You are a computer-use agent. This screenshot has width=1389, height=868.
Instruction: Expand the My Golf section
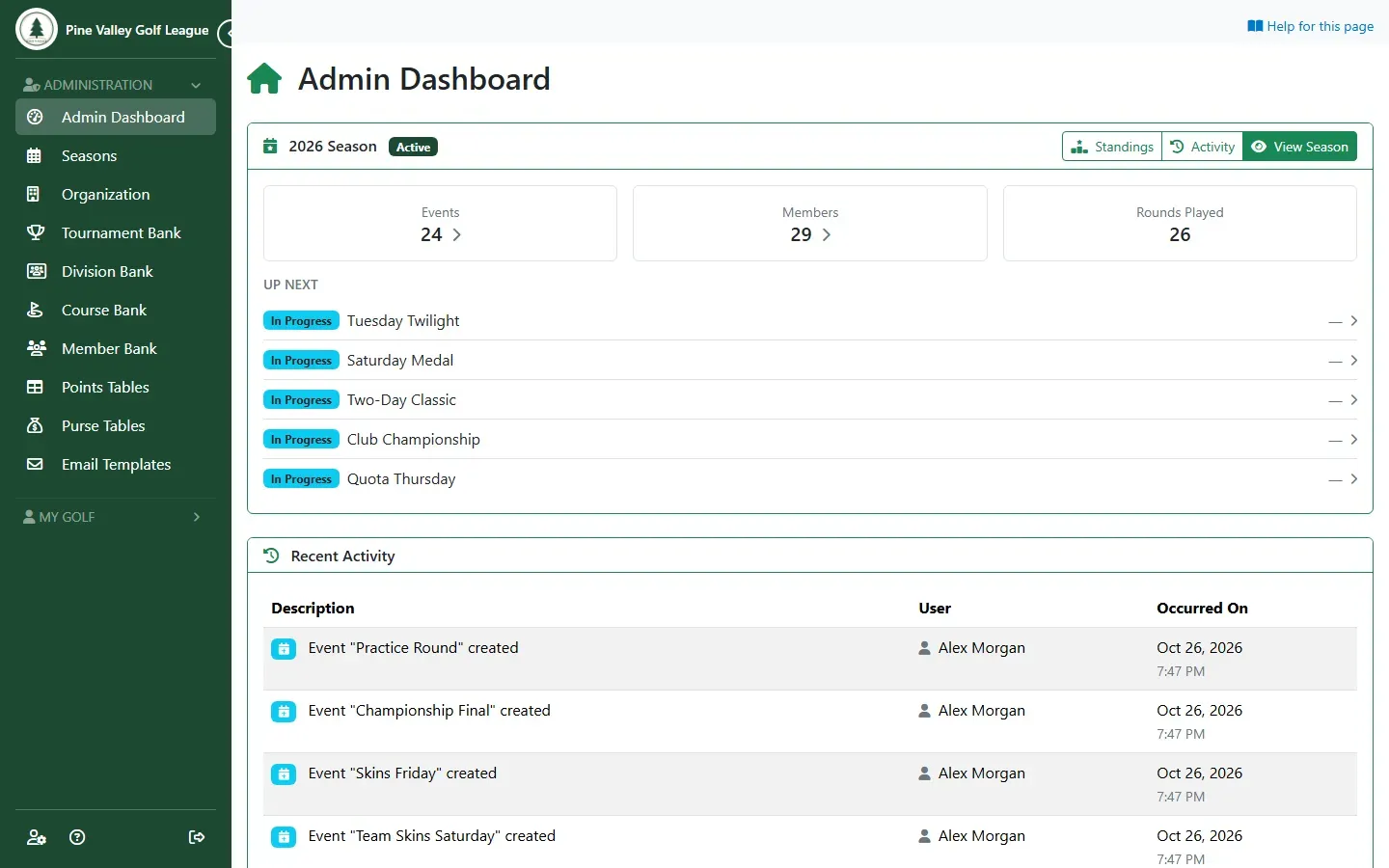116,517
